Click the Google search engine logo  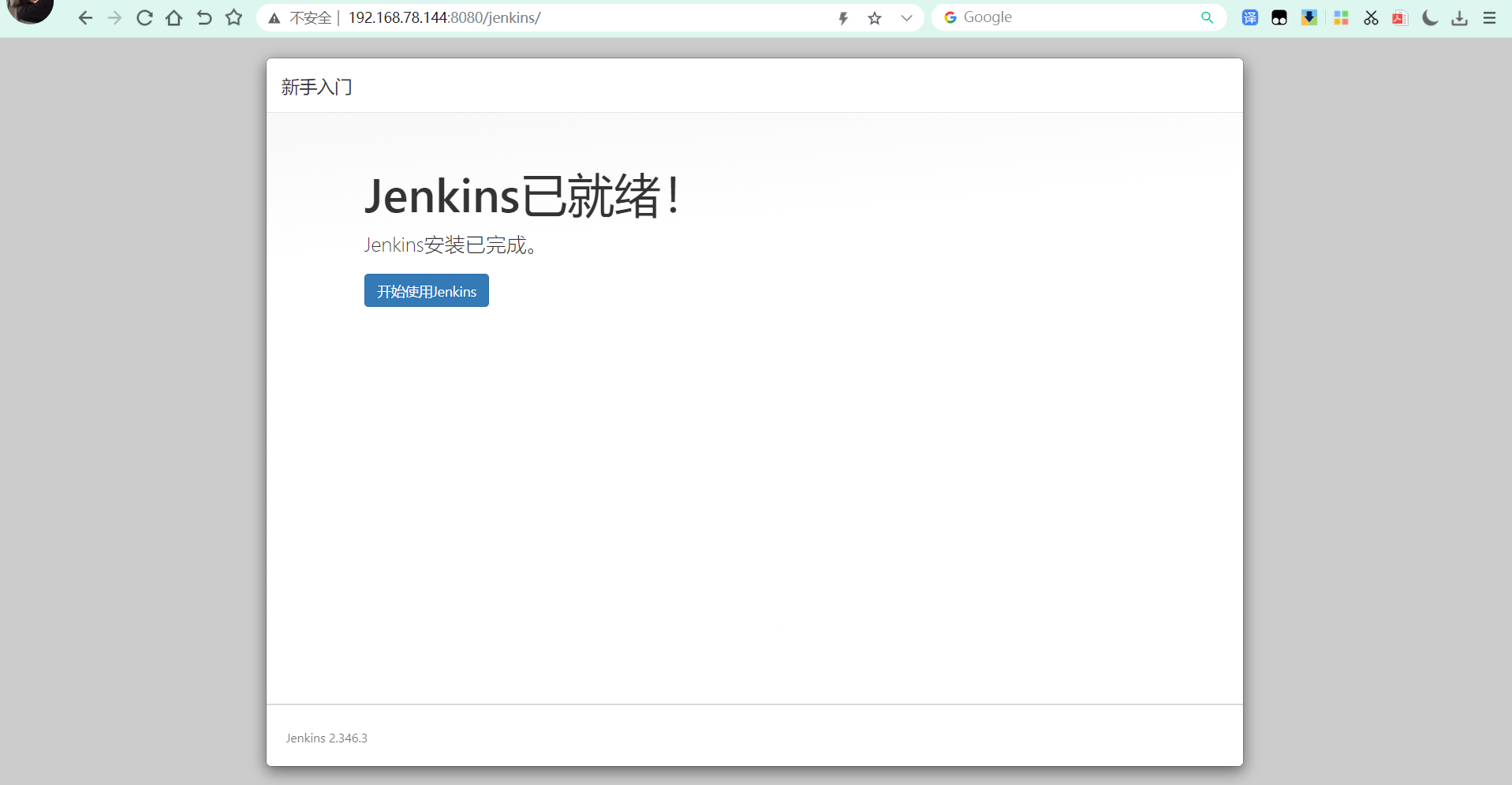pyautogui.click(x=950, y=17)
